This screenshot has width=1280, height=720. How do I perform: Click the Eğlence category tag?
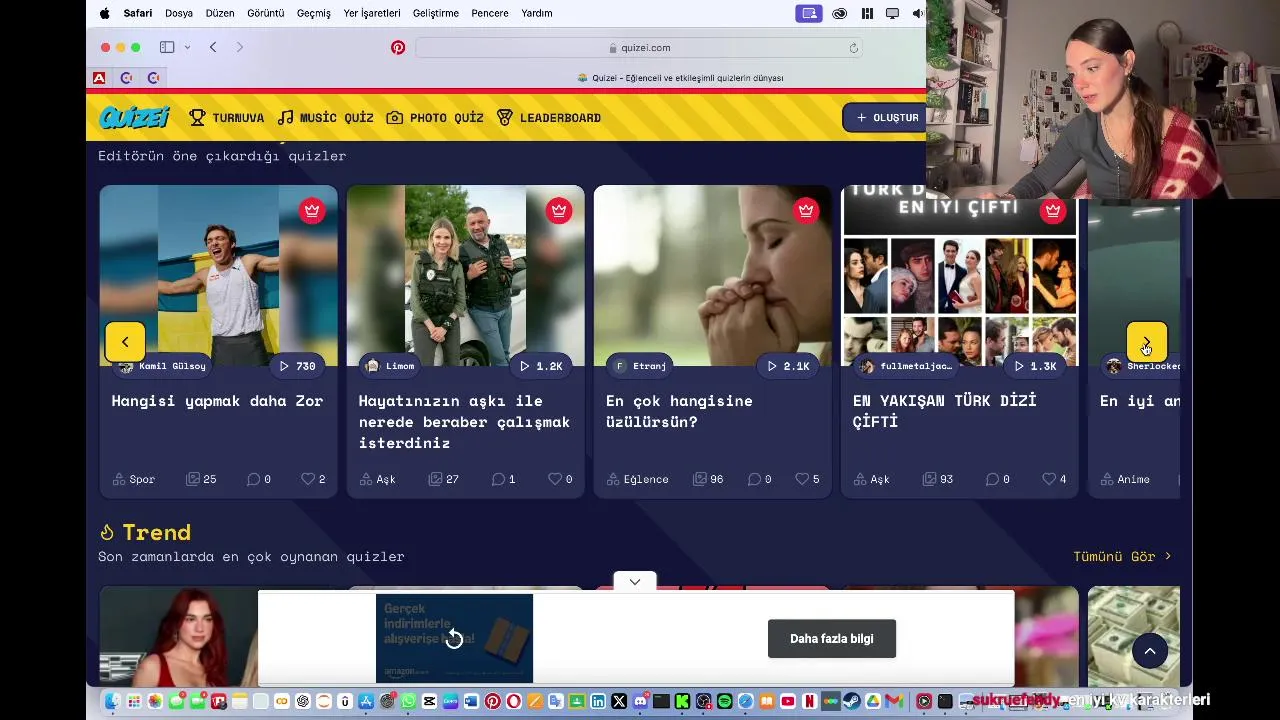(637, 479)
